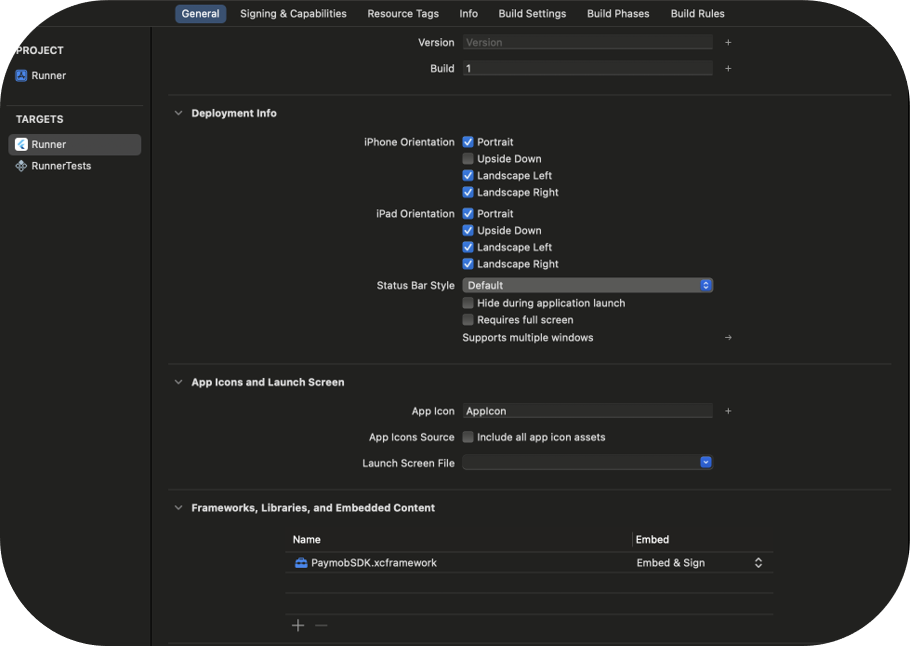Click plus icon next to App Icon field
Image resolution: width=910 pixels, height=646 pixels.
coord(728,411)
